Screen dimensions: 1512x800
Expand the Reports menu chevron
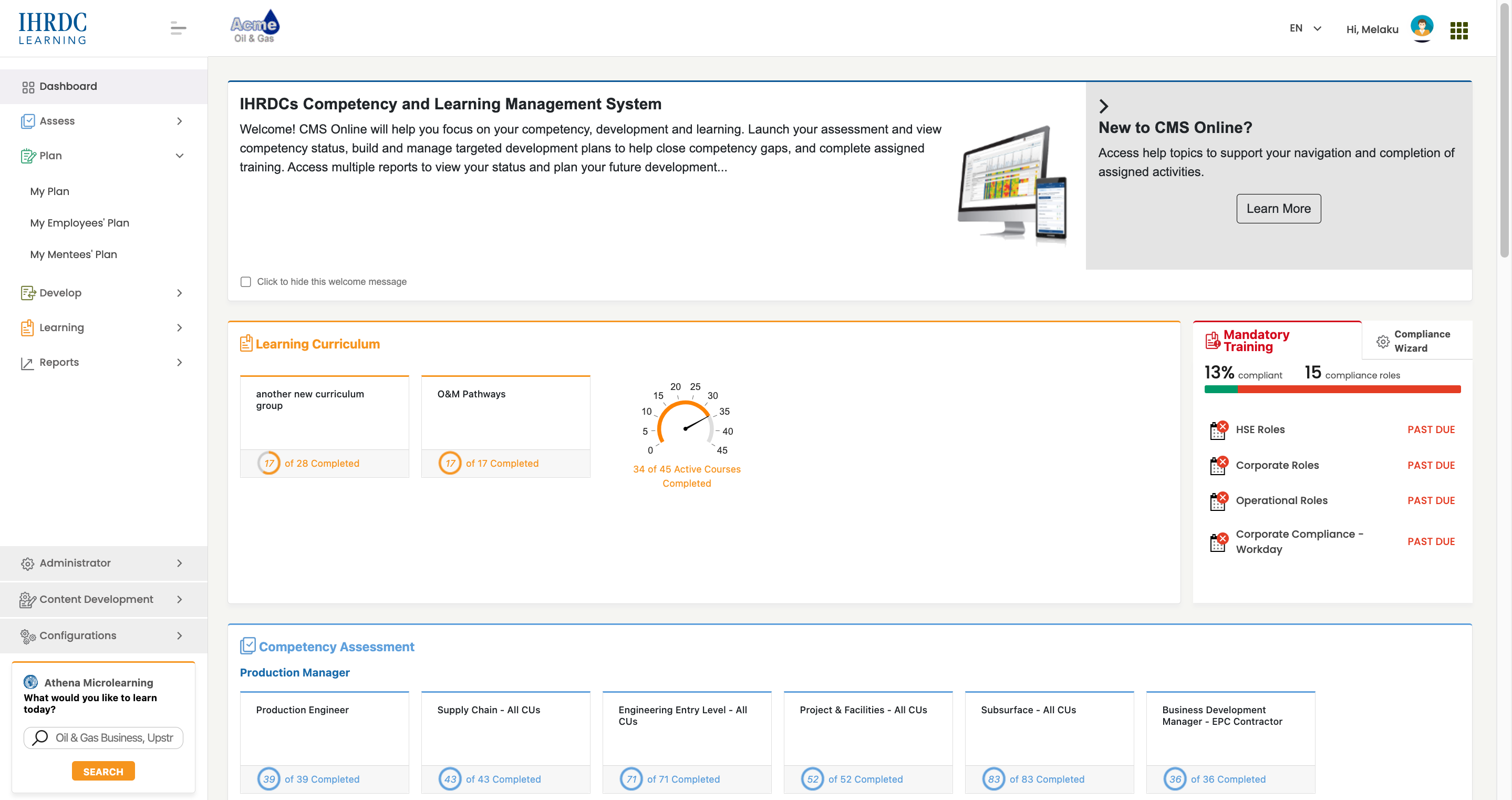click(x=180, y=362)
